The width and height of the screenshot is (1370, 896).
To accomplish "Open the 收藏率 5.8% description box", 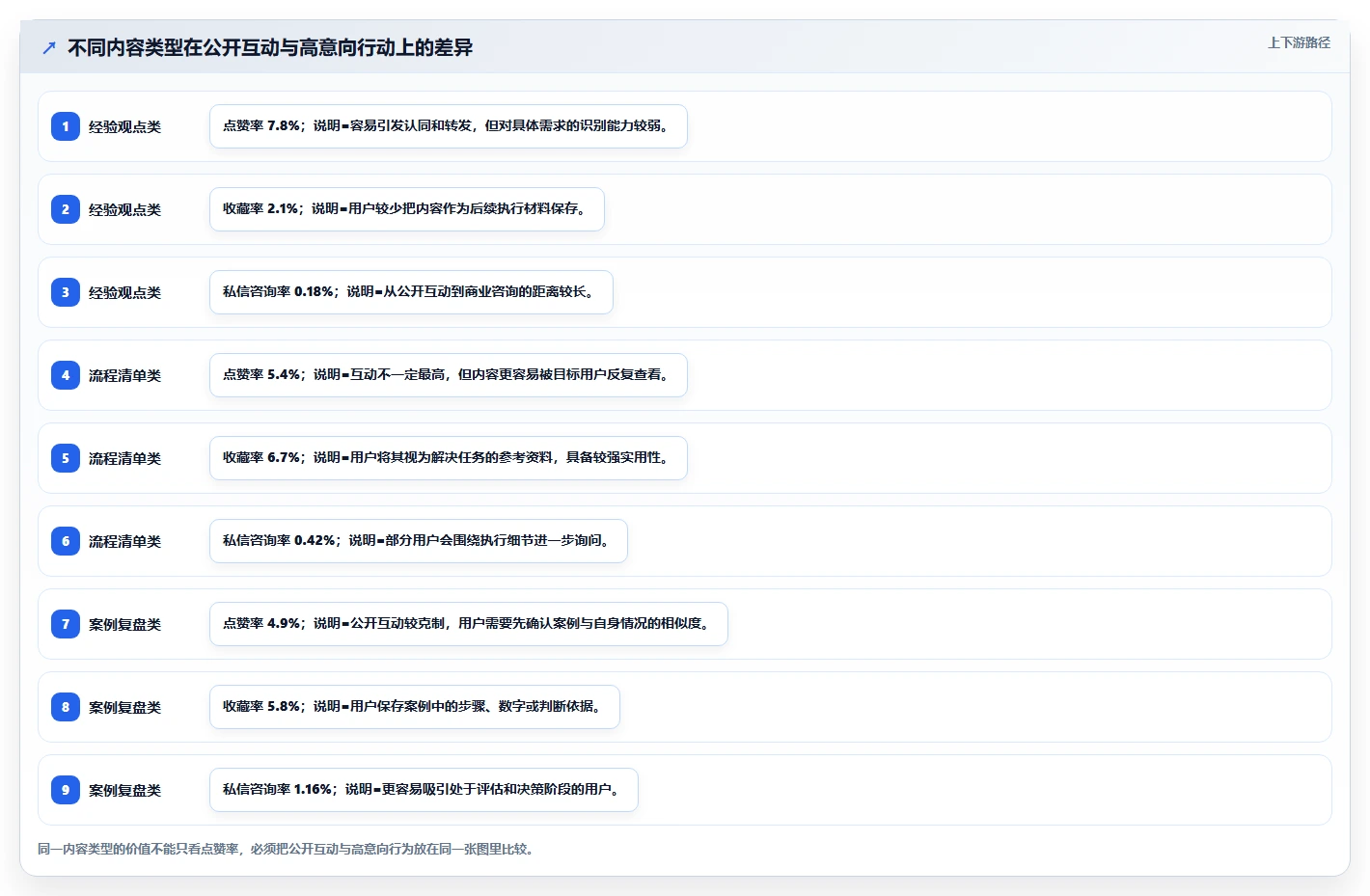I will 415,707.
